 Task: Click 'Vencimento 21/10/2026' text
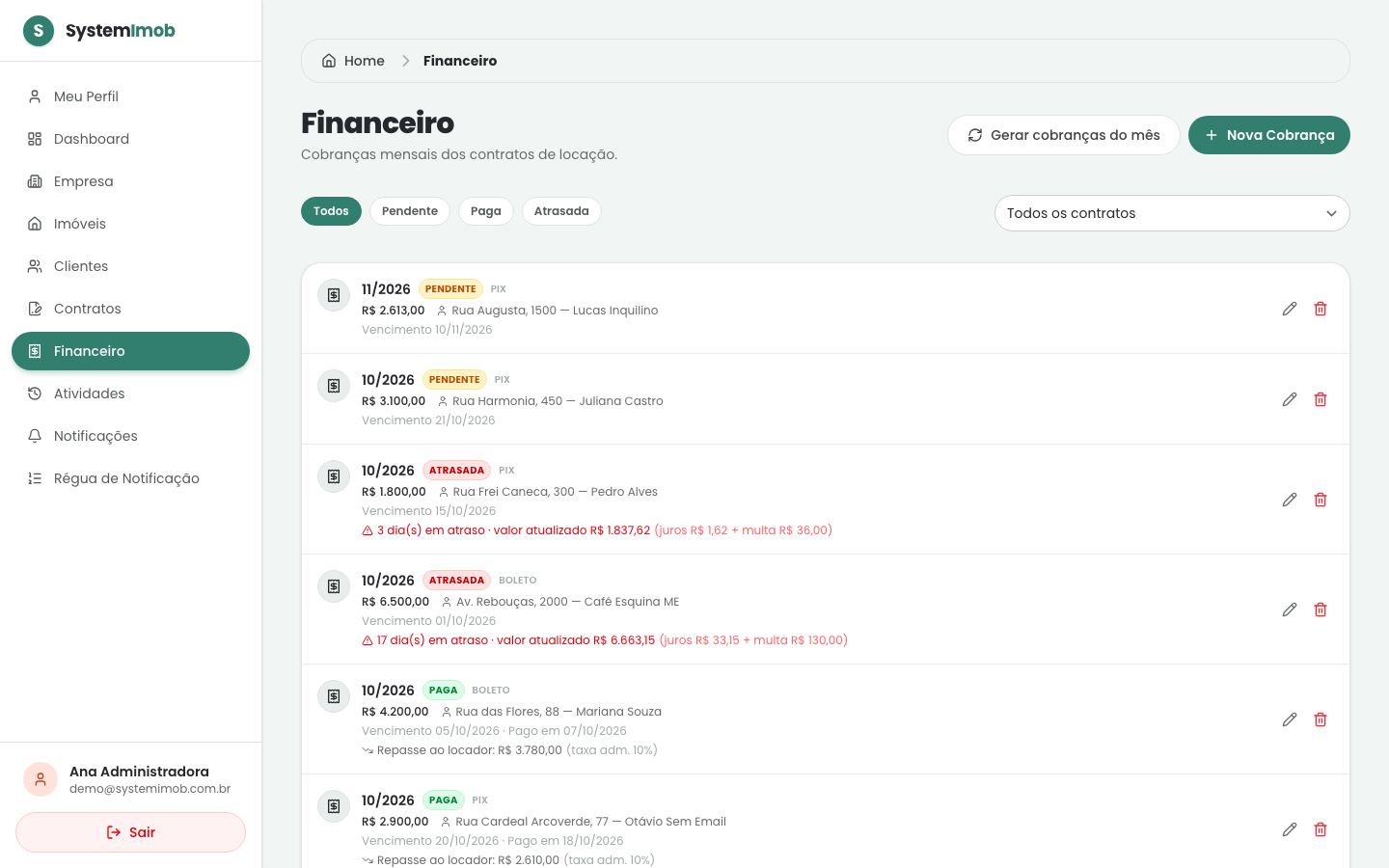[428, 420]
